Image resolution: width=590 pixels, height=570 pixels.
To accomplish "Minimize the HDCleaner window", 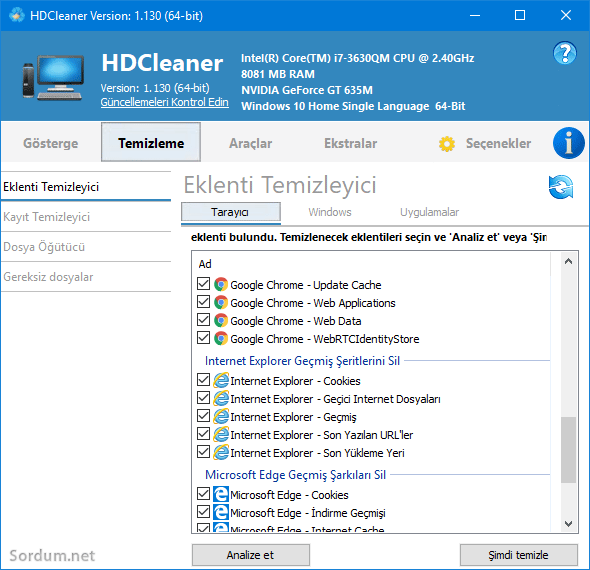I will click(x=475, y=15).
